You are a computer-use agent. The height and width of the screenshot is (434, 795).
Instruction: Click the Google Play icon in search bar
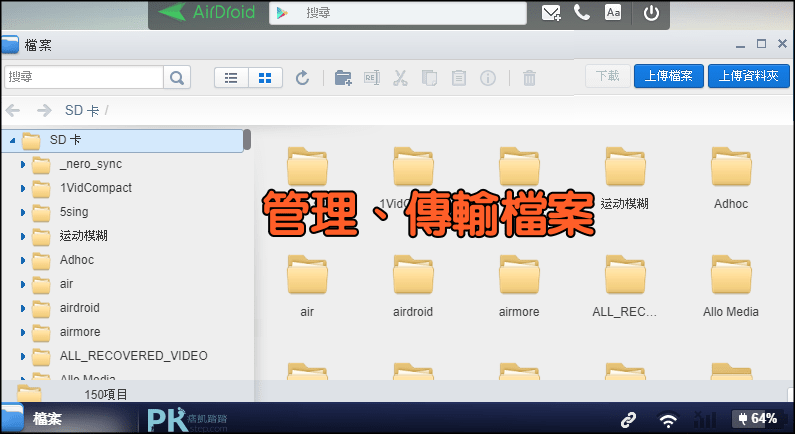point(282,13)
